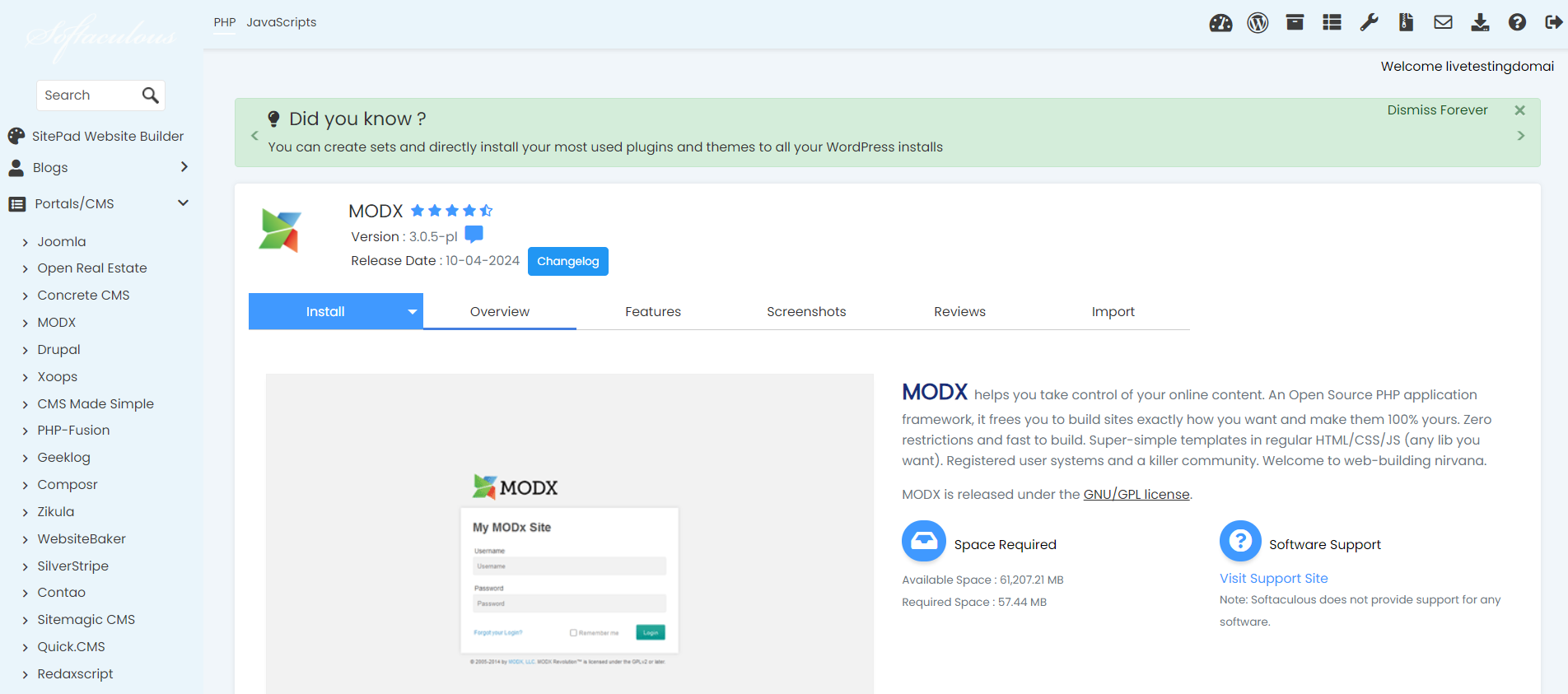Select PHP-Fusion in sidebar
This screenshot has width=1568, height=694.
73,431
